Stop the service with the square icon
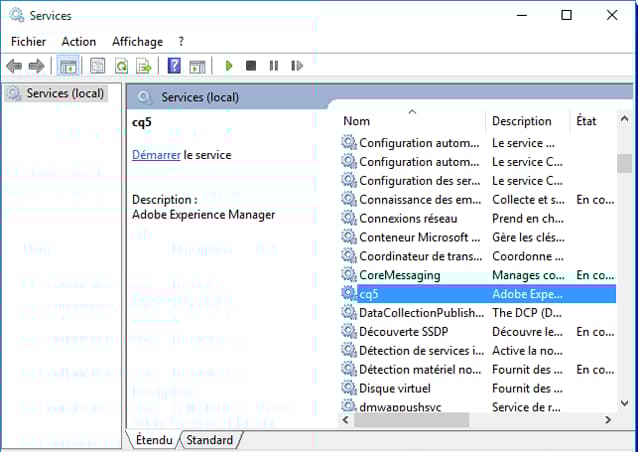The image size is (638, 452). tap(251, 66)
